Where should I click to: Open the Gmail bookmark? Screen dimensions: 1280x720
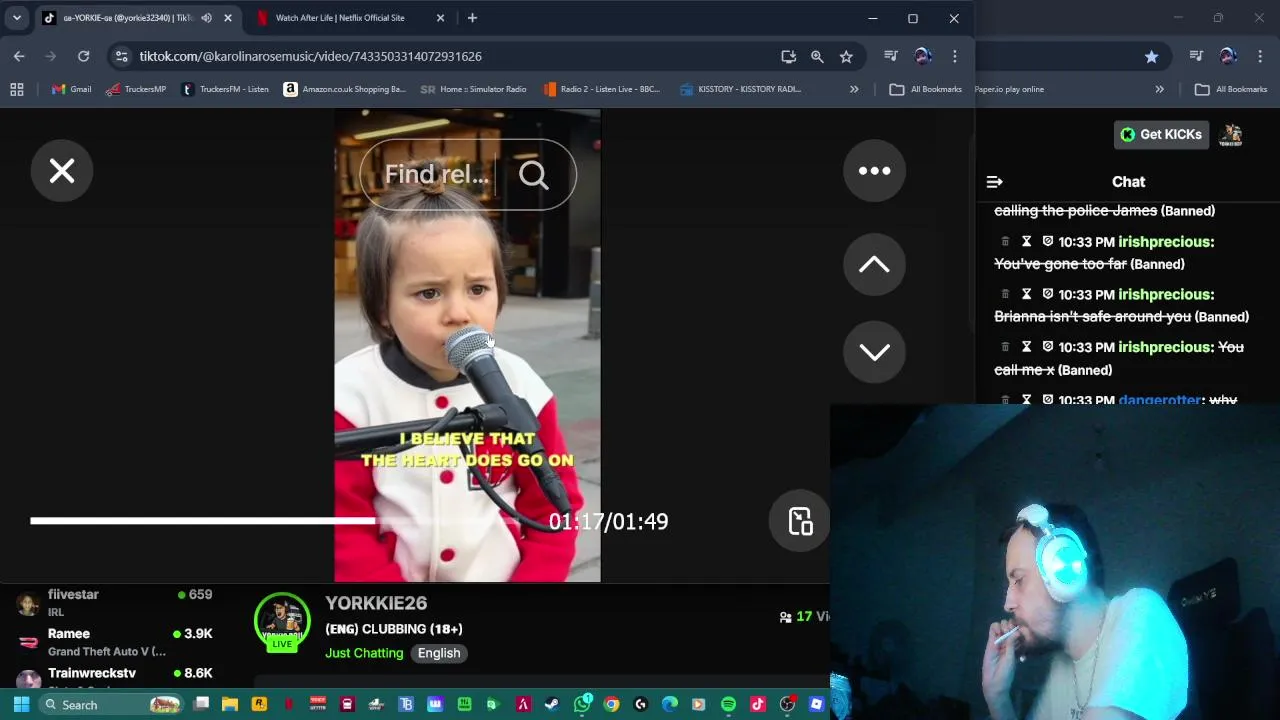pyautogui.click(x=71, y=89)
